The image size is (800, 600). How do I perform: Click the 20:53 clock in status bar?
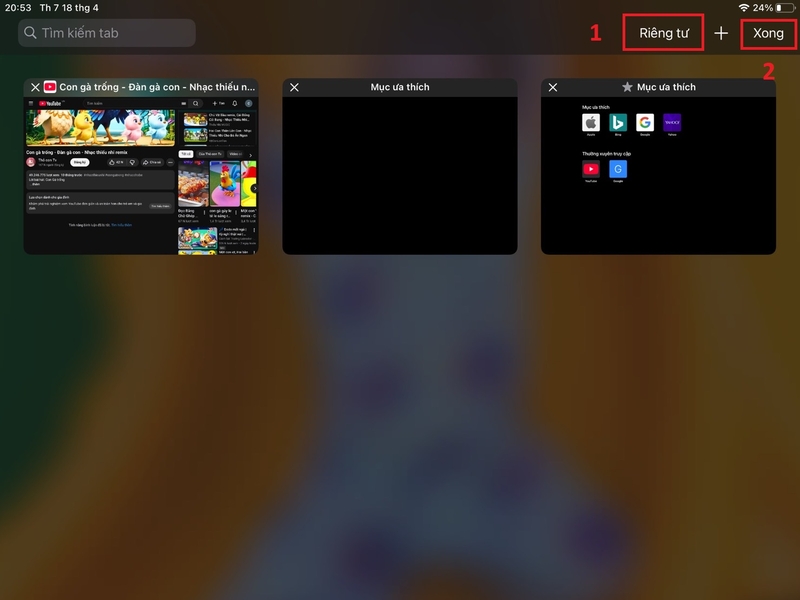point(18,8)
